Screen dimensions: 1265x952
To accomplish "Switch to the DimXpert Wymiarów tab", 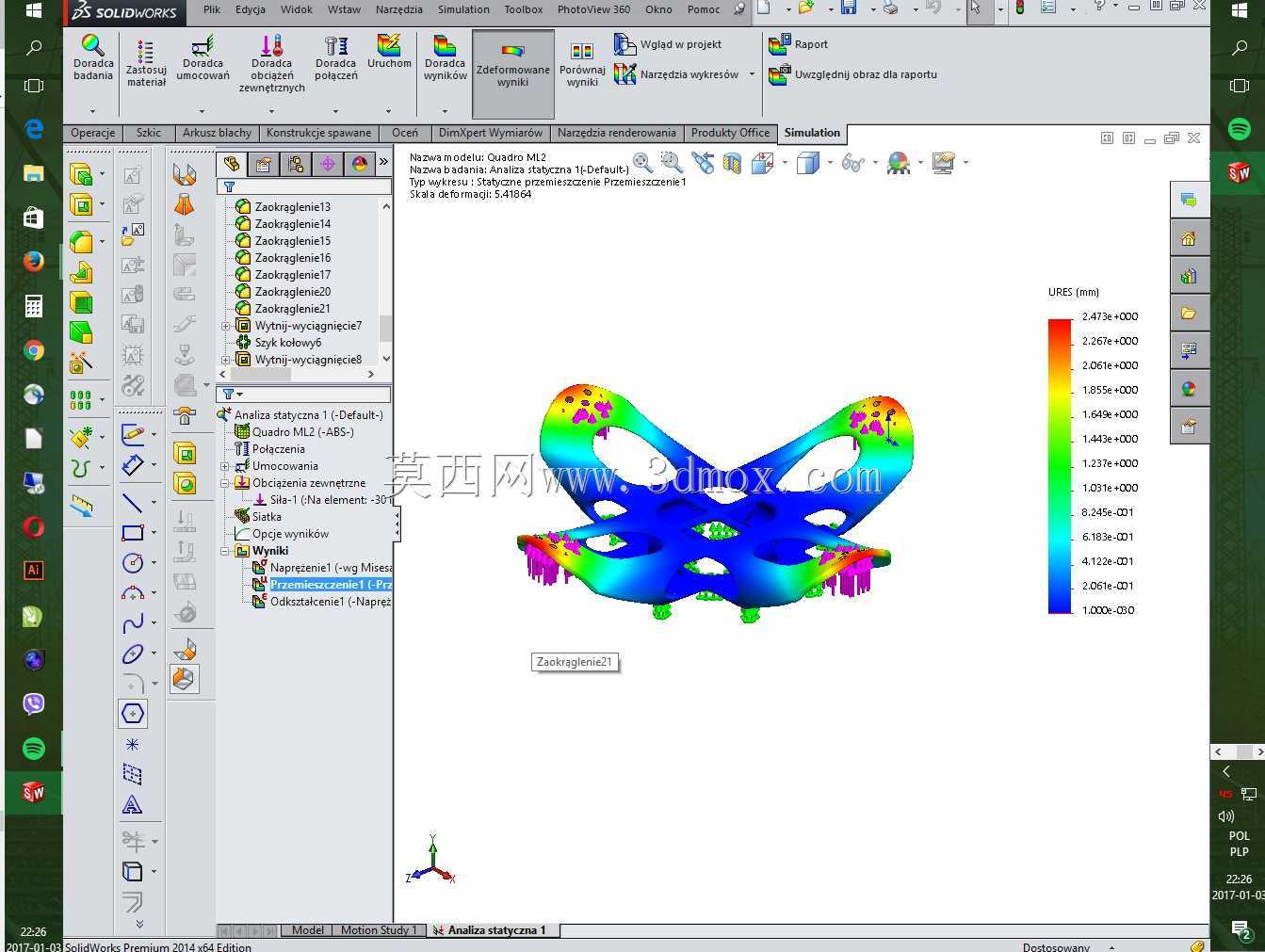I will pyautogui.click(x=490, y=133).
